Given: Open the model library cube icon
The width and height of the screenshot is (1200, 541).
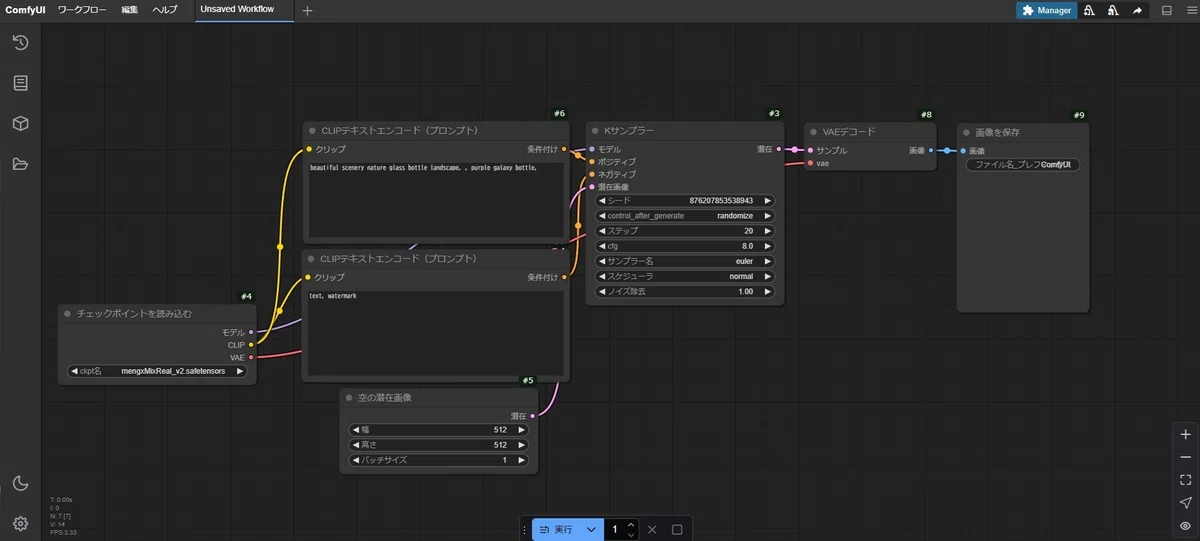Looking at the screenshot, I should pyautogui.click(x=20, y=124).
